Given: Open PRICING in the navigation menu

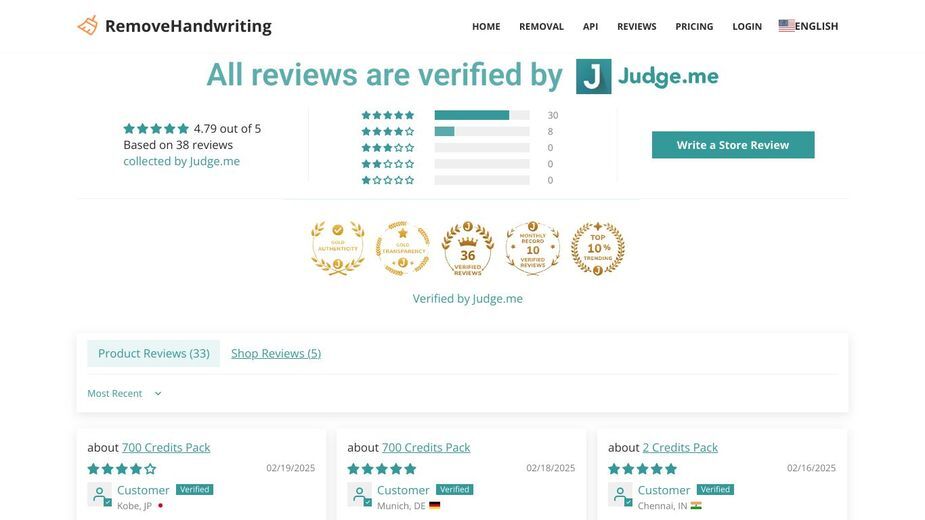Looking at the screenshot, I should point(694,27).
